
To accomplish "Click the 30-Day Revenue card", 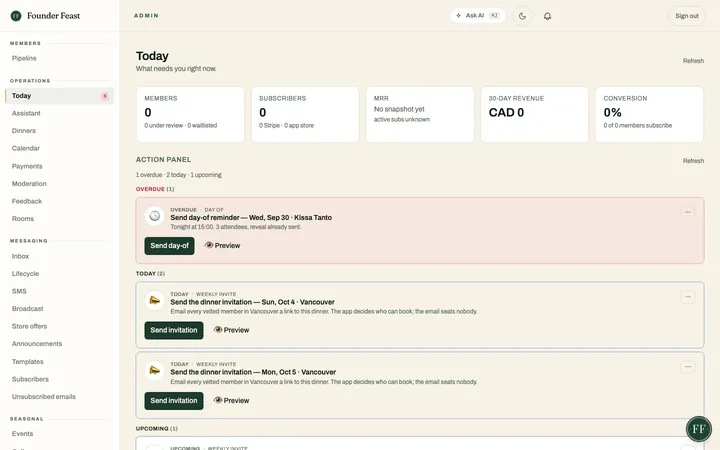I will coord(534,114).
